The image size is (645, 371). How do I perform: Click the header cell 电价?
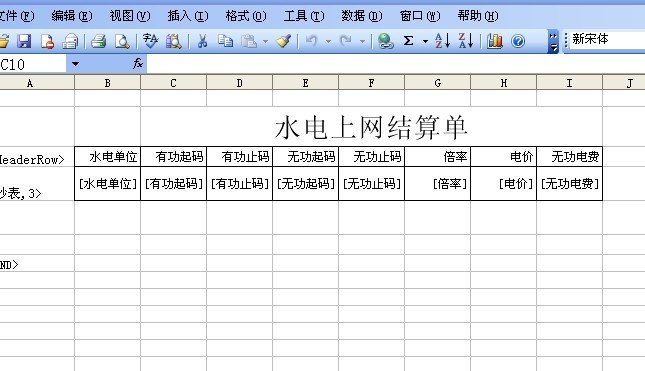tap(503, 157)
